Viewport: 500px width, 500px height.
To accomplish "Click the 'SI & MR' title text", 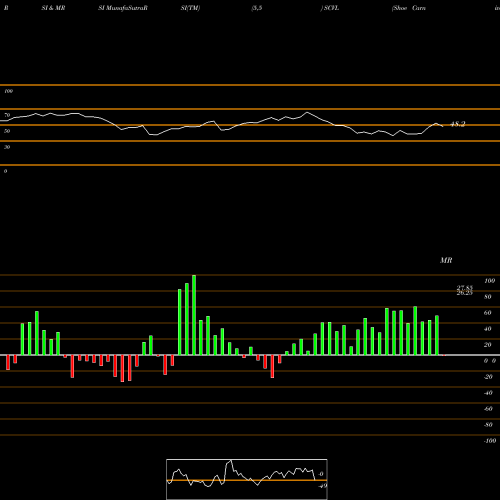I will click(53, 8).
